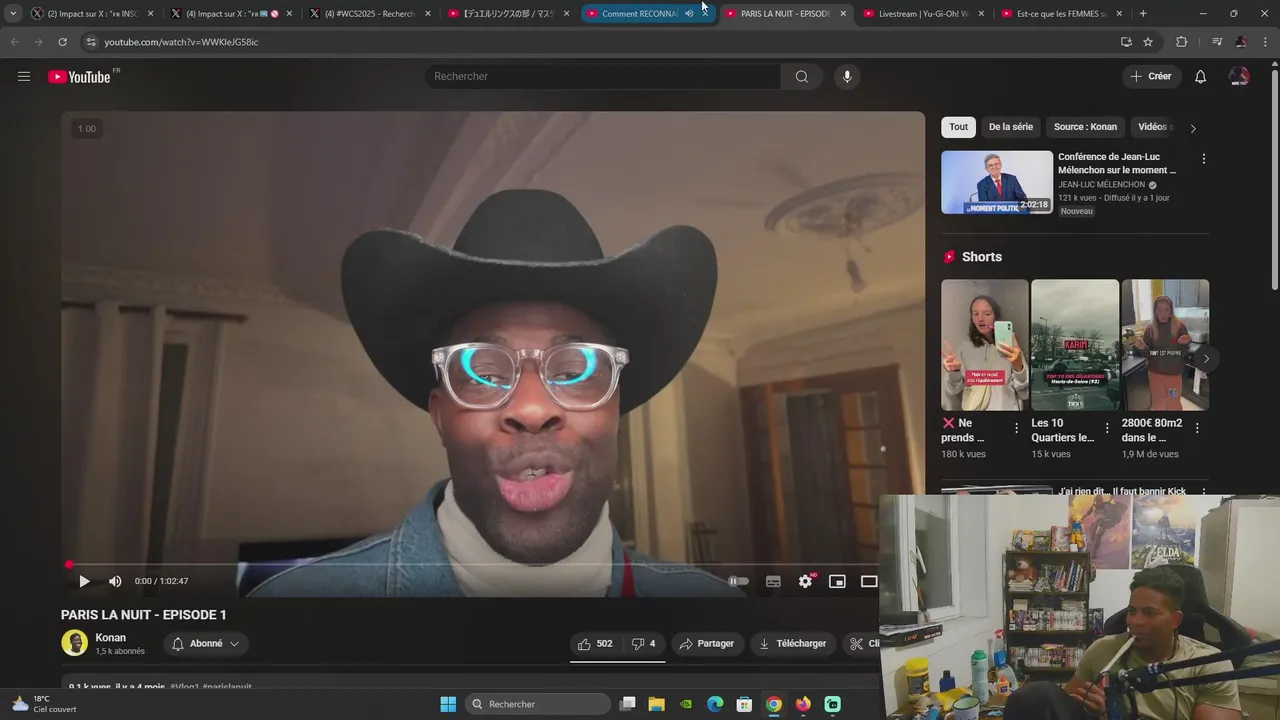
Task: Click the address bar URL
Action: tap(181, 42)
